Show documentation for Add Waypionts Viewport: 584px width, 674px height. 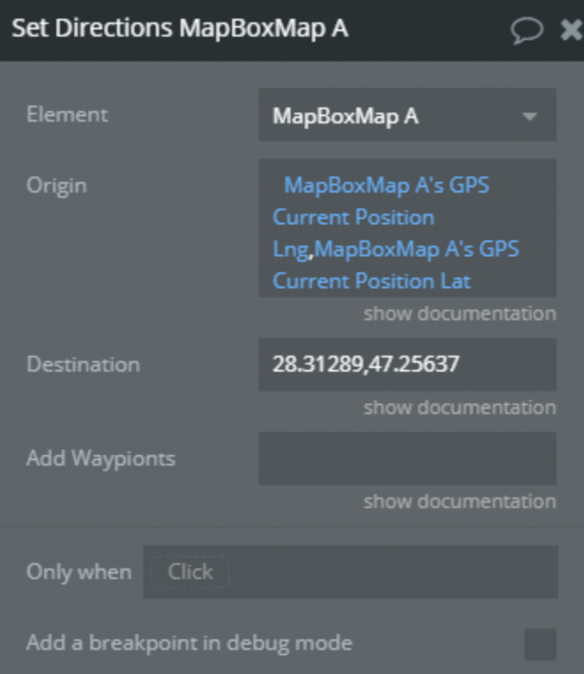tap(460, 502)
